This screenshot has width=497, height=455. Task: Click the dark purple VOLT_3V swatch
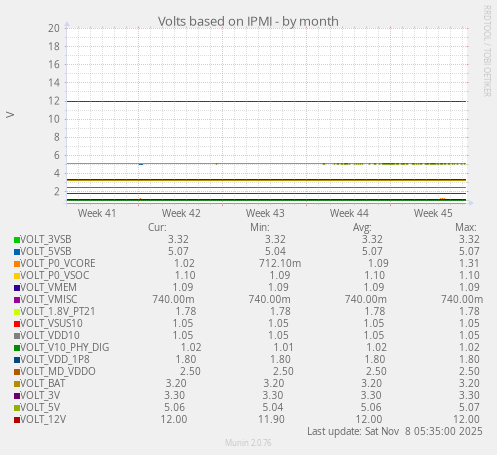[x=17, y=396]
